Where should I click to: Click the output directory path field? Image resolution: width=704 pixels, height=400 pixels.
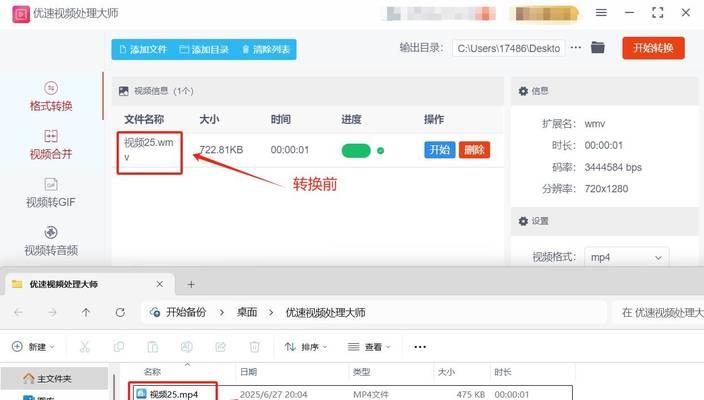508,48
